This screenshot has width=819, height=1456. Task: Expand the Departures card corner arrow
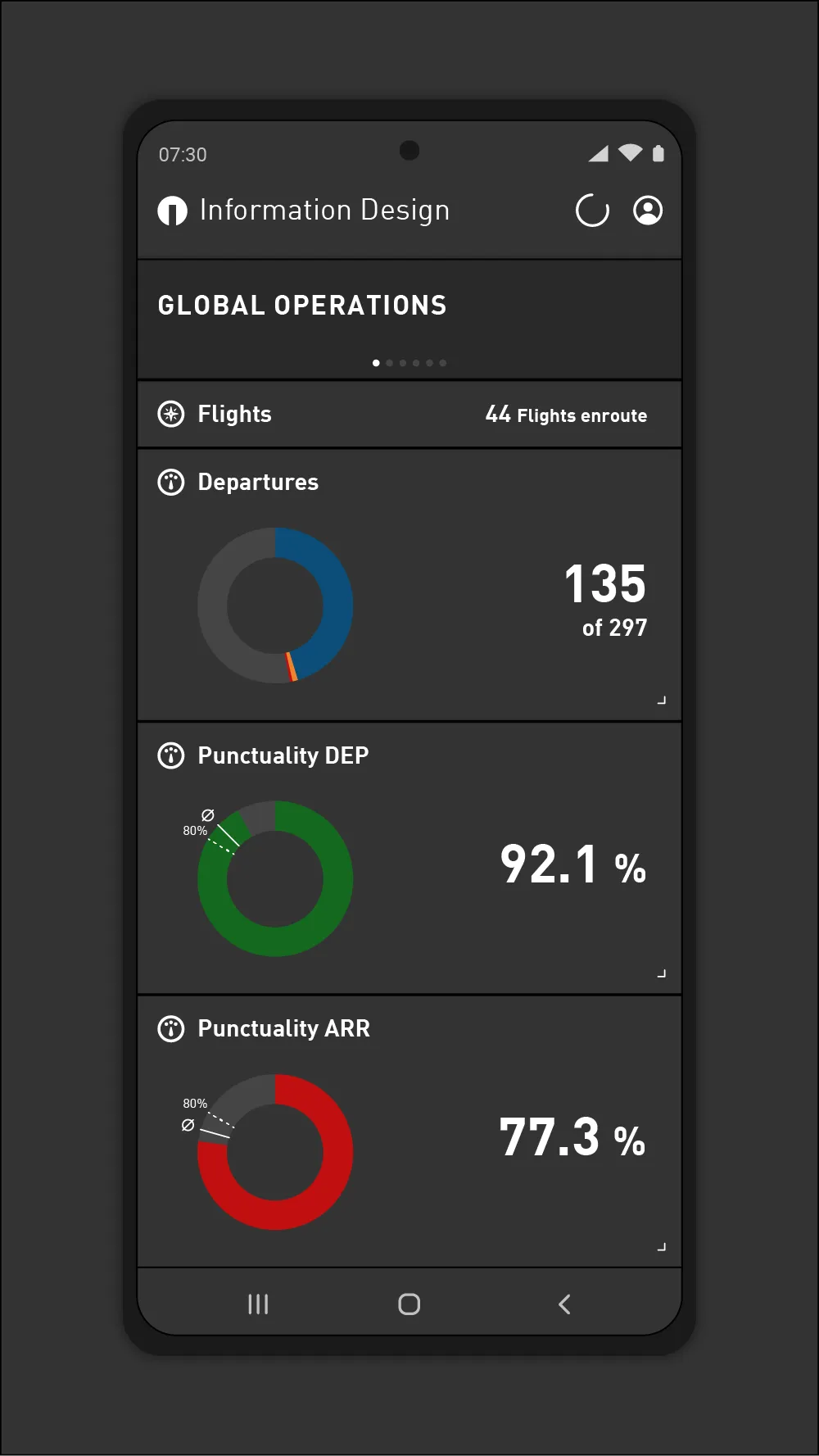tap(662, 701)
